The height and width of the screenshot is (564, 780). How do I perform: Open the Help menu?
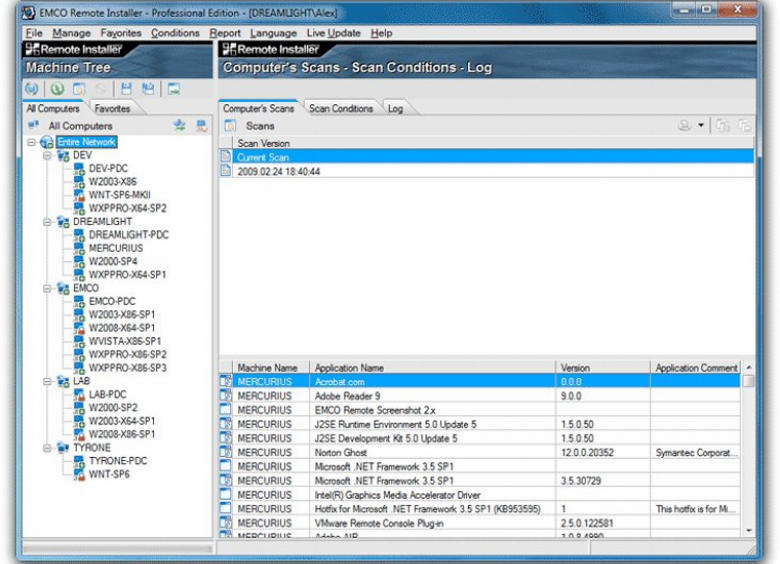coord(381,33)
